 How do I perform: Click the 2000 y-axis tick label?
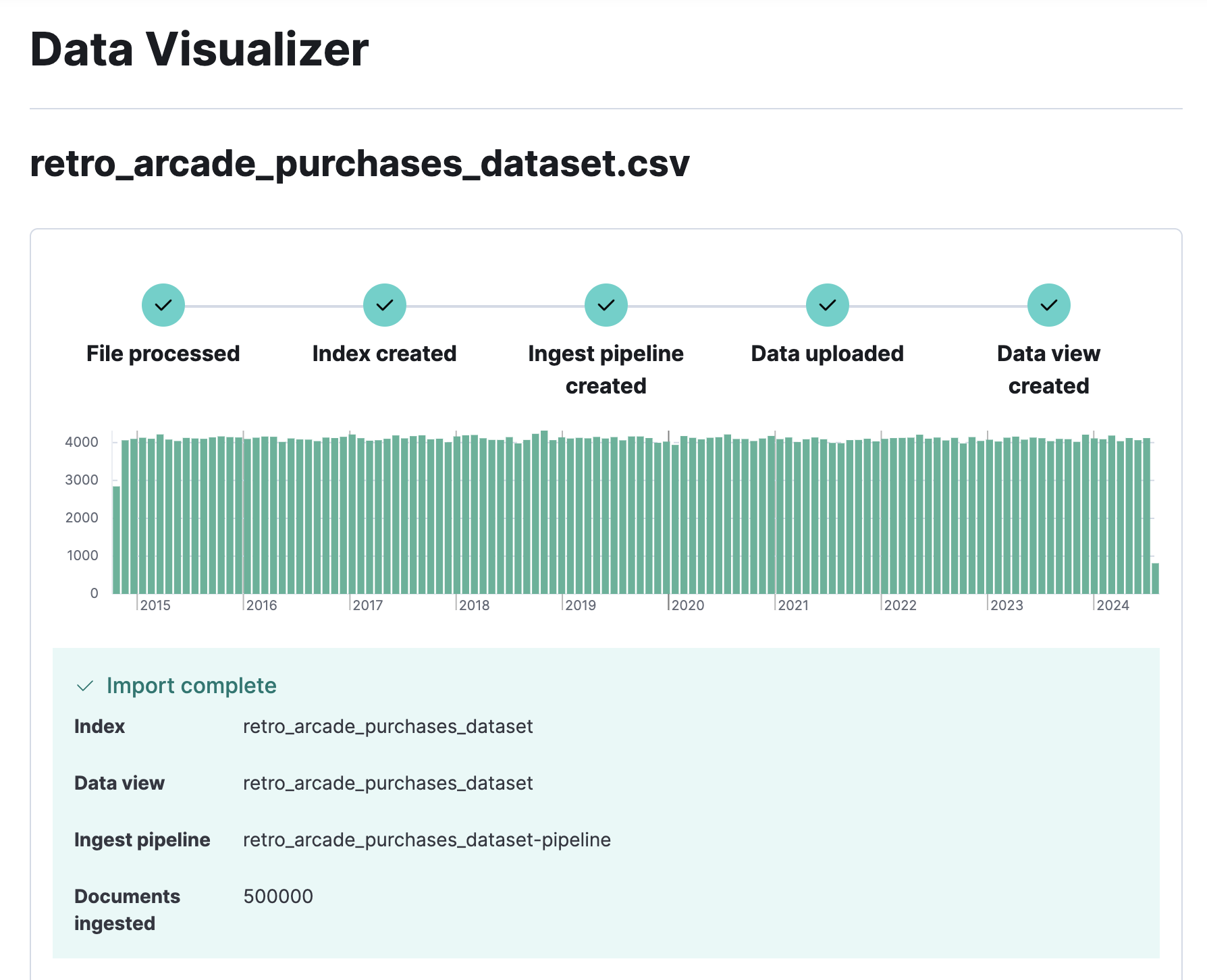pos(82,518)
